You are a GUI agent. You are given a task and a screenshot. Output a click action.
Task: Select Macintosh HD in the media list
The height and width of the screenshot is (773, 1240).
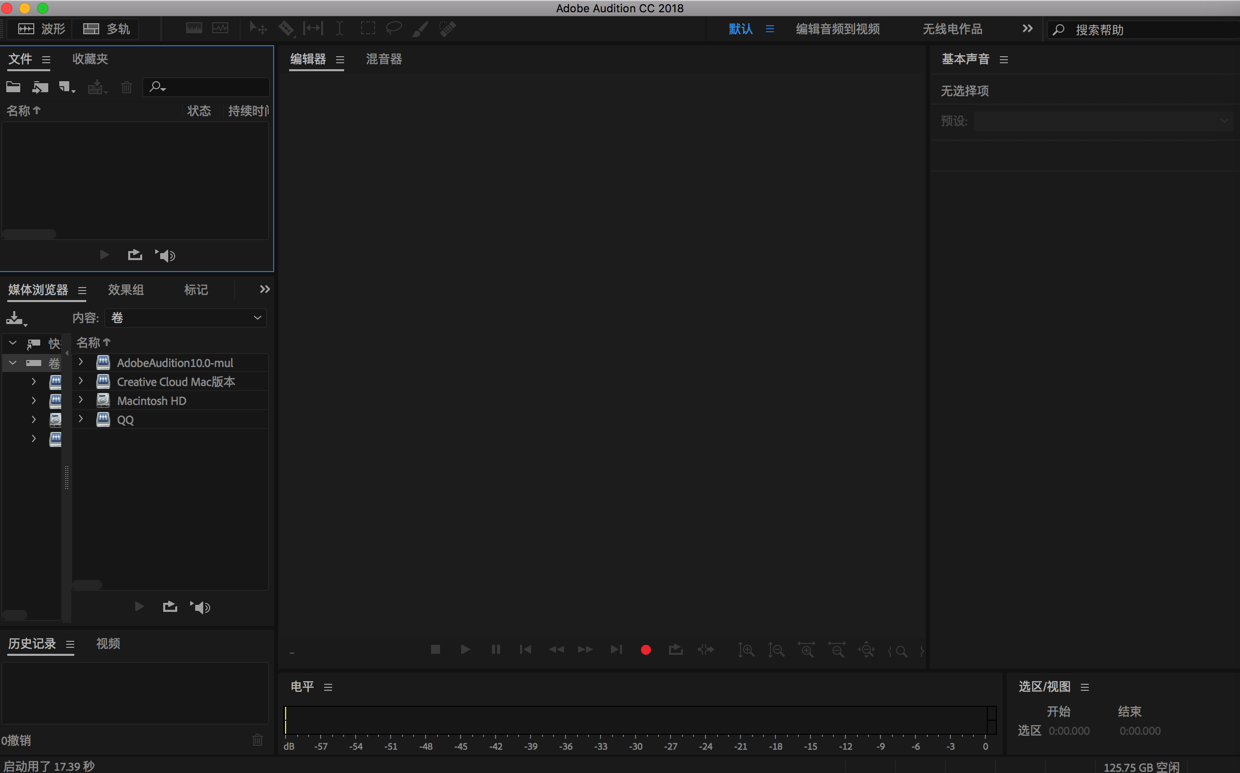click(x=151, y=401)
